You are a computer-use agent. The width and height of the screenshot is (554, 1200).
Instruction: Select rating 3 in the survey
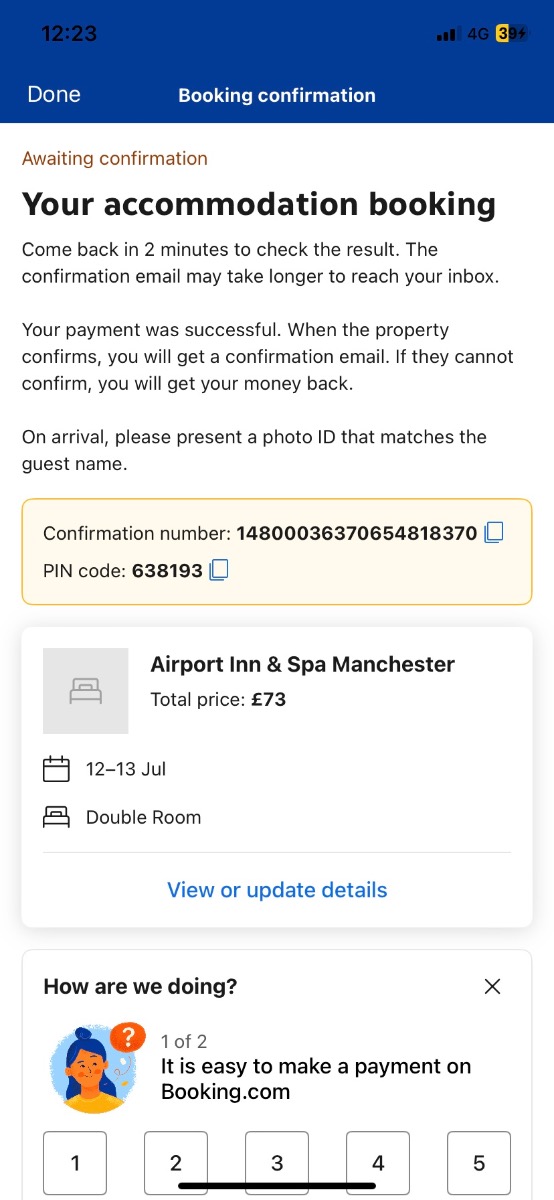277,1163
